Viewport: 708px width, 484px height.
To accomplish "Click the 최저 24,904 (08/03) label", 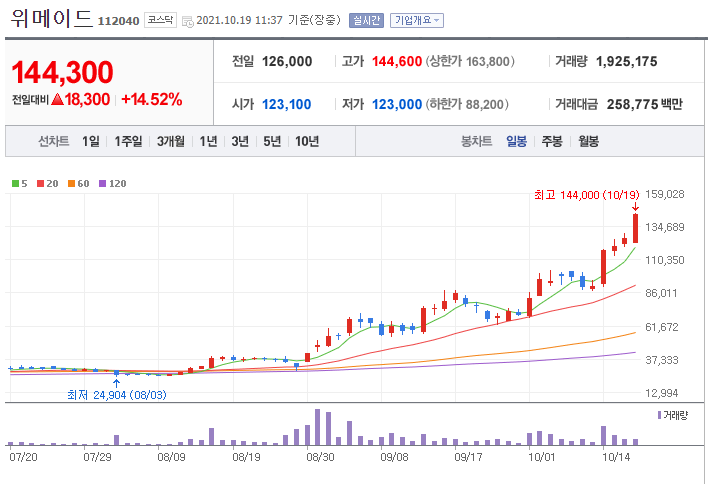I will coord(117,395).
